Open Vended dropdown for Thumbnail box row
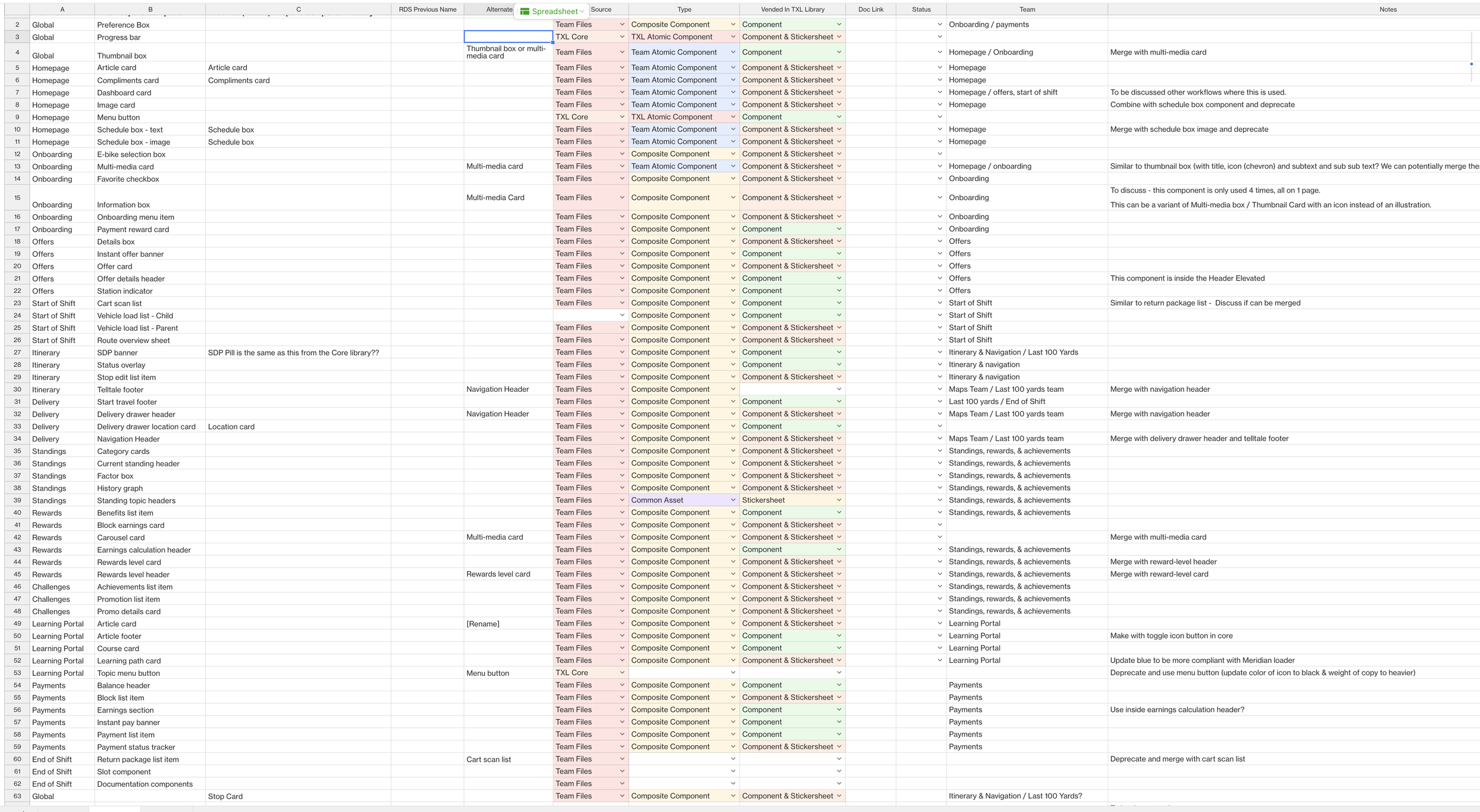1480x812 pixels. coord(839,52)
